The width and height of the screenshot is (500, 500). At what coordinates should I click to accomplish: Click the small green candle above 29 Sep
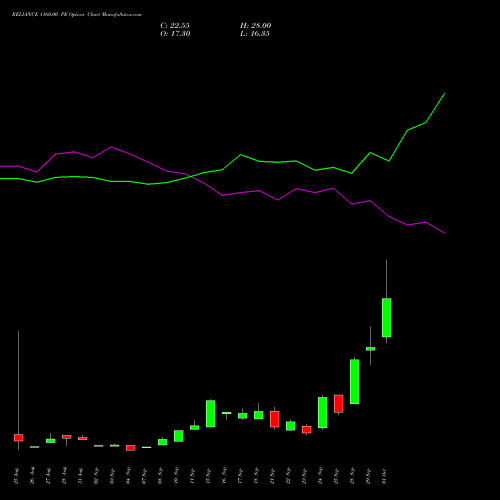[371, 349]
